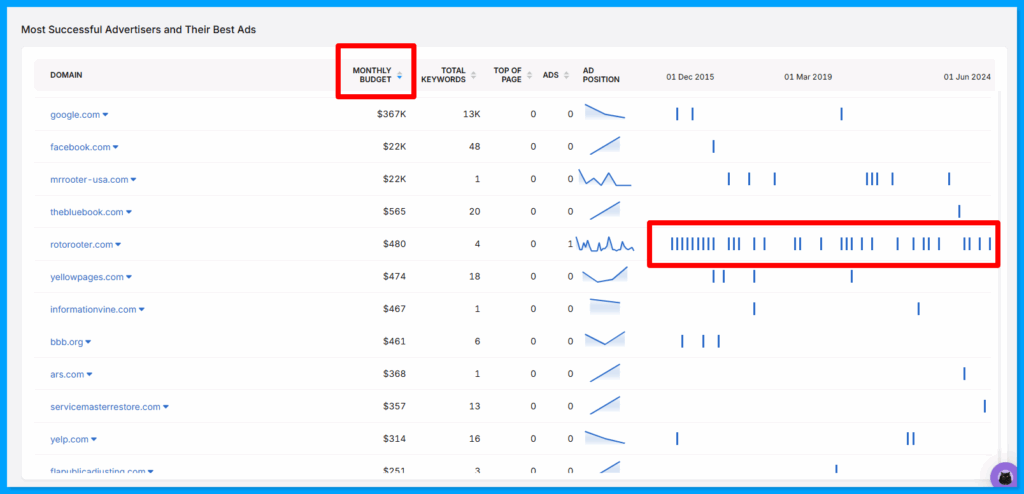The height and width of the screenshot is (494, 1024).
Task: Click the $367K monthly budget value
Action: (391, 114)
